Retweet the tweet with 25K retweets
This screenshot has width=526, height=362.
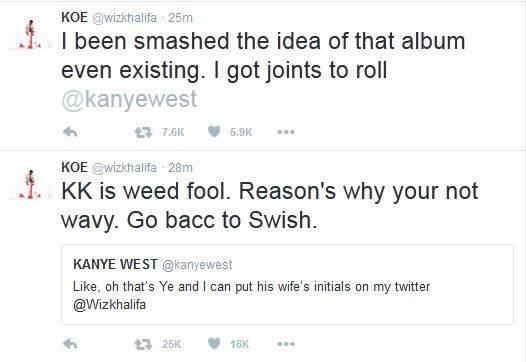(143, 344)
